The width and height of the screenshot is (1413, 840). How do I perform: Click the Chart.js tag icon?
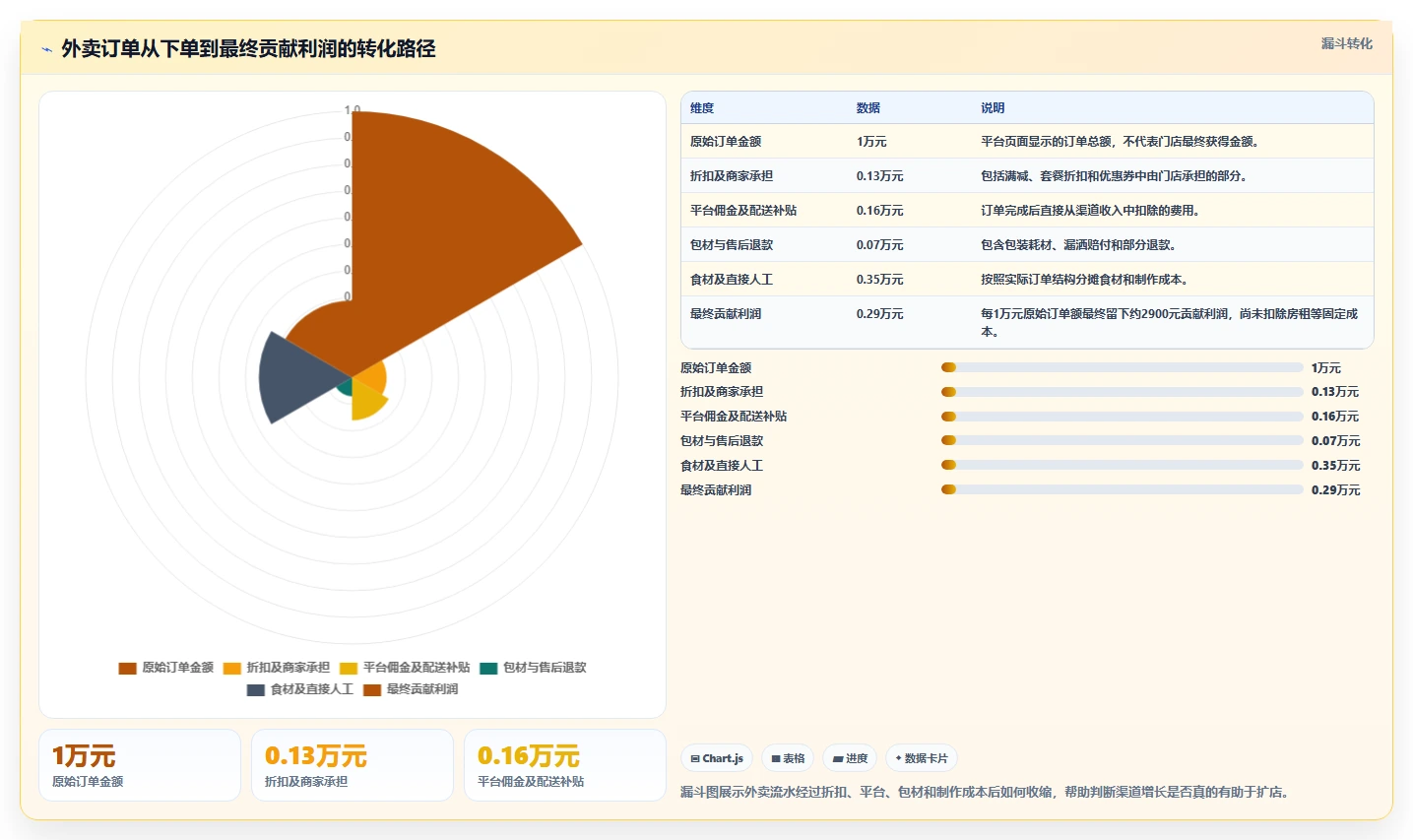coord(695,759)
